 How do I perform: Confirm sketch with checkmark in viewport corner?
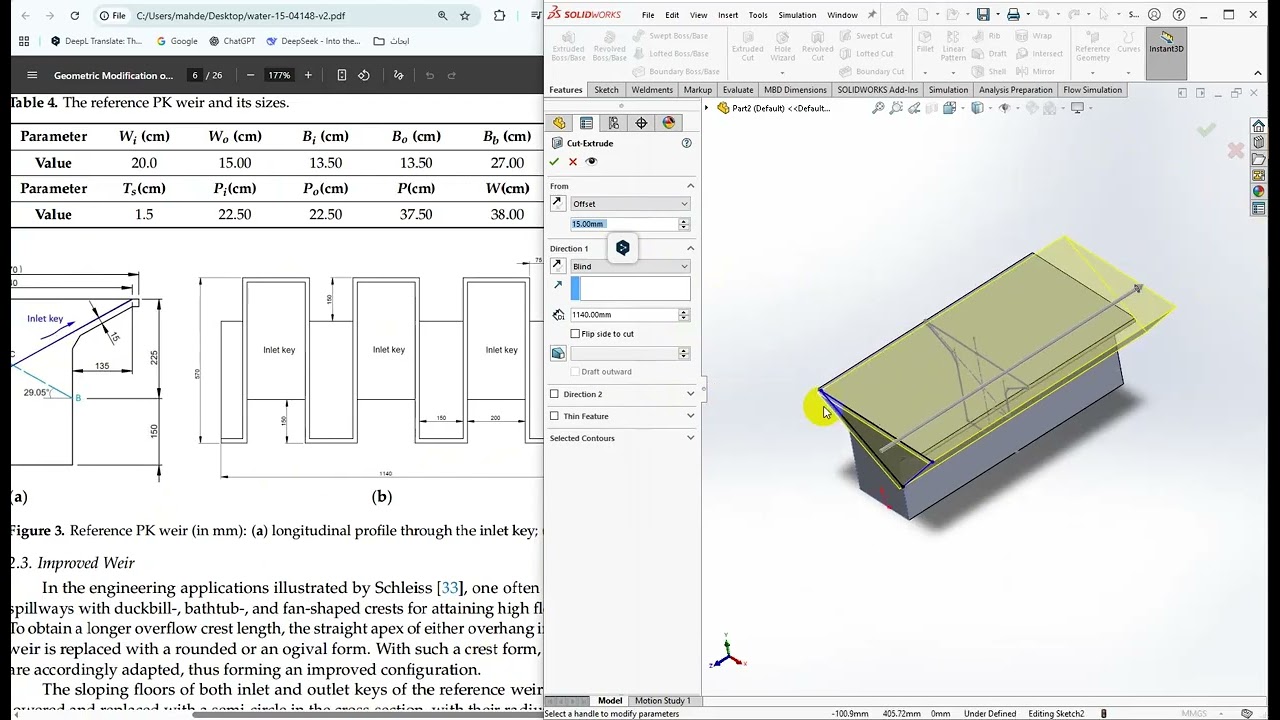click(1207, 130)
